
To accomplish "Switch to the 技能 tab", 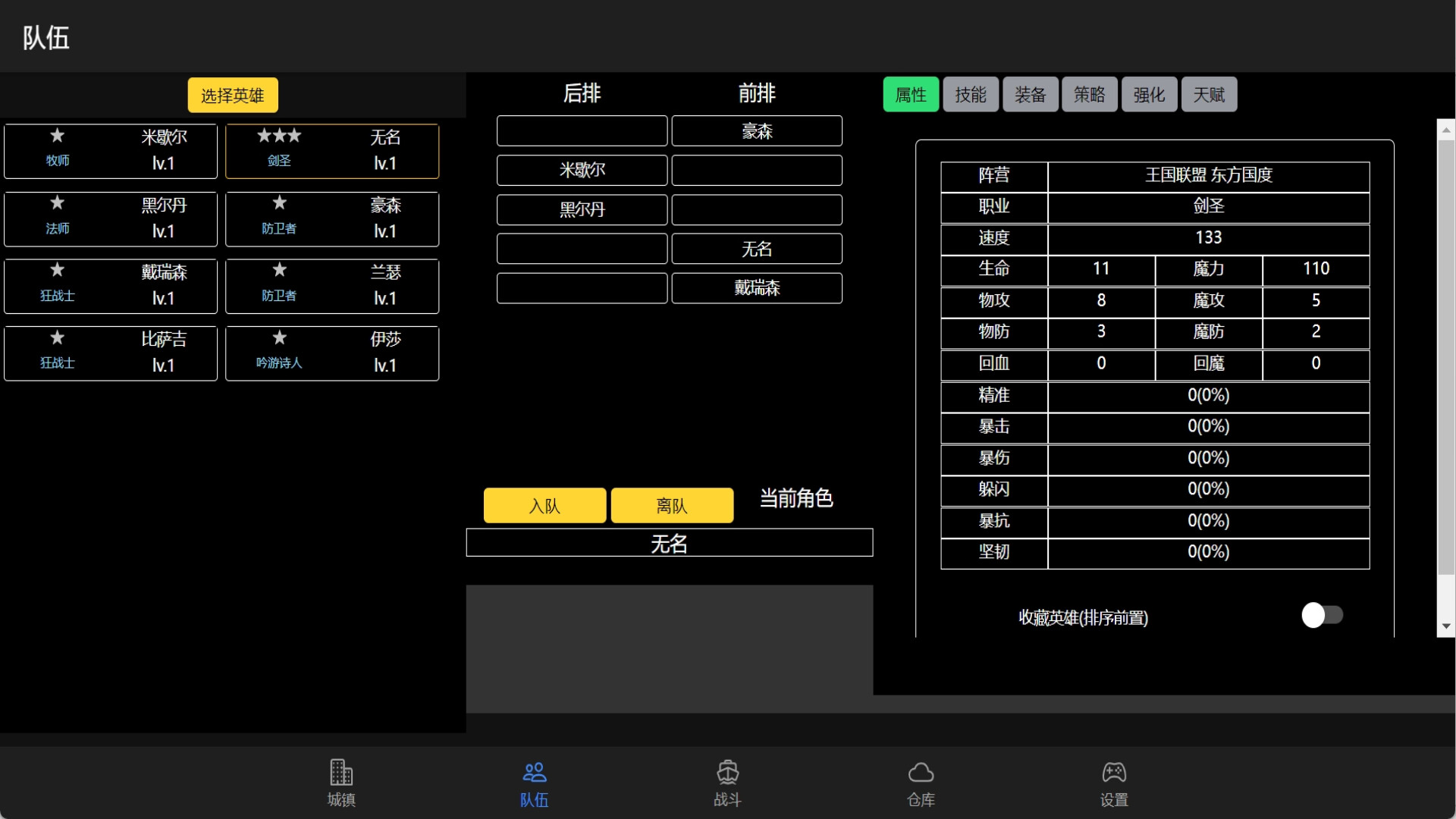I will coord(971,94).
